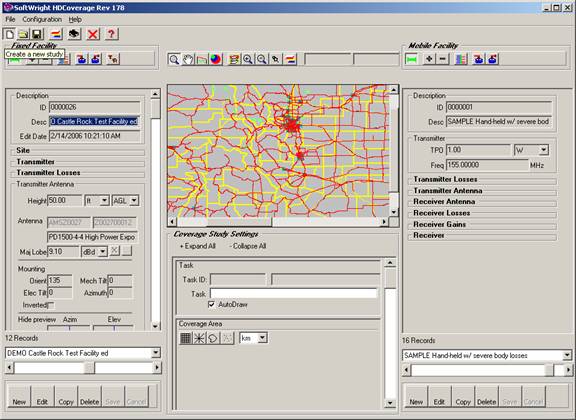576x420 pixels.
Task: Select the grid coverage area icon
Action: [186, 338]
